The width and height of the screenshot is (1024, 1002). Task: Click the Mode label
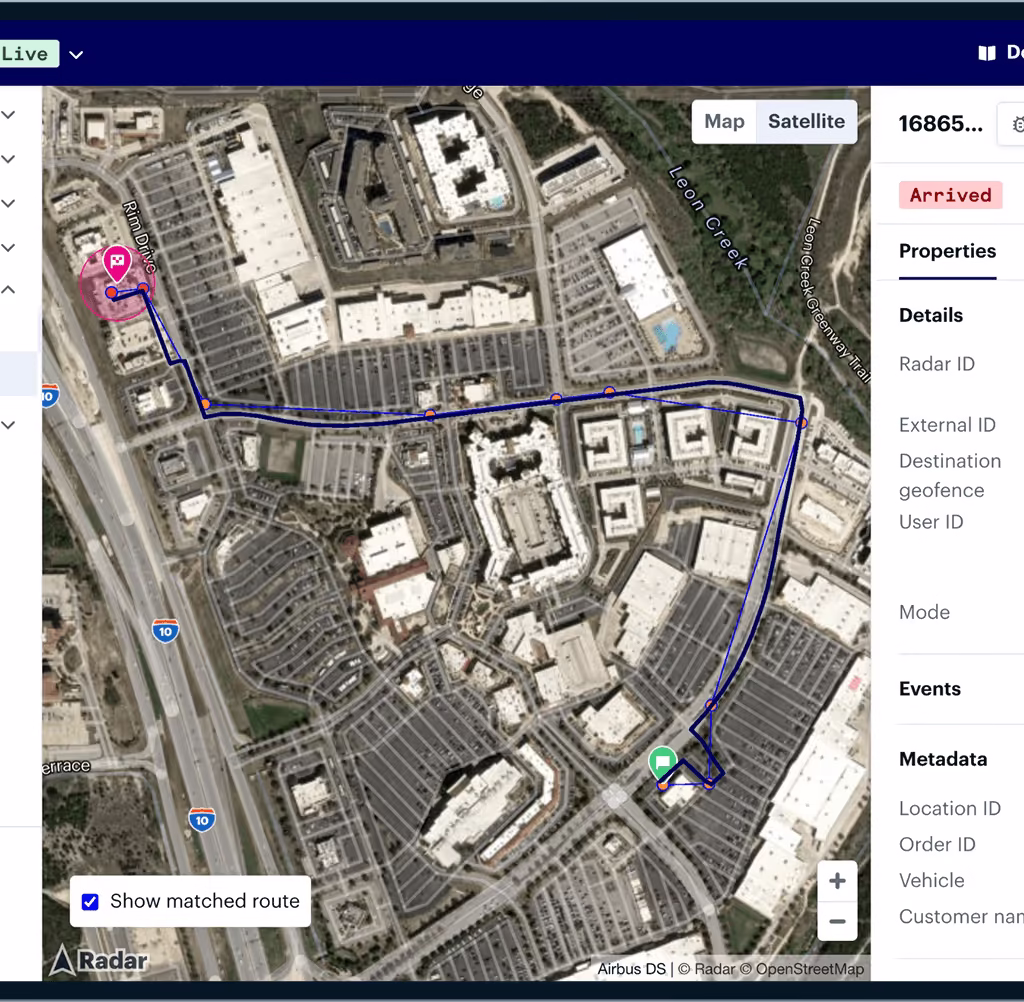[x=924, y=612]
